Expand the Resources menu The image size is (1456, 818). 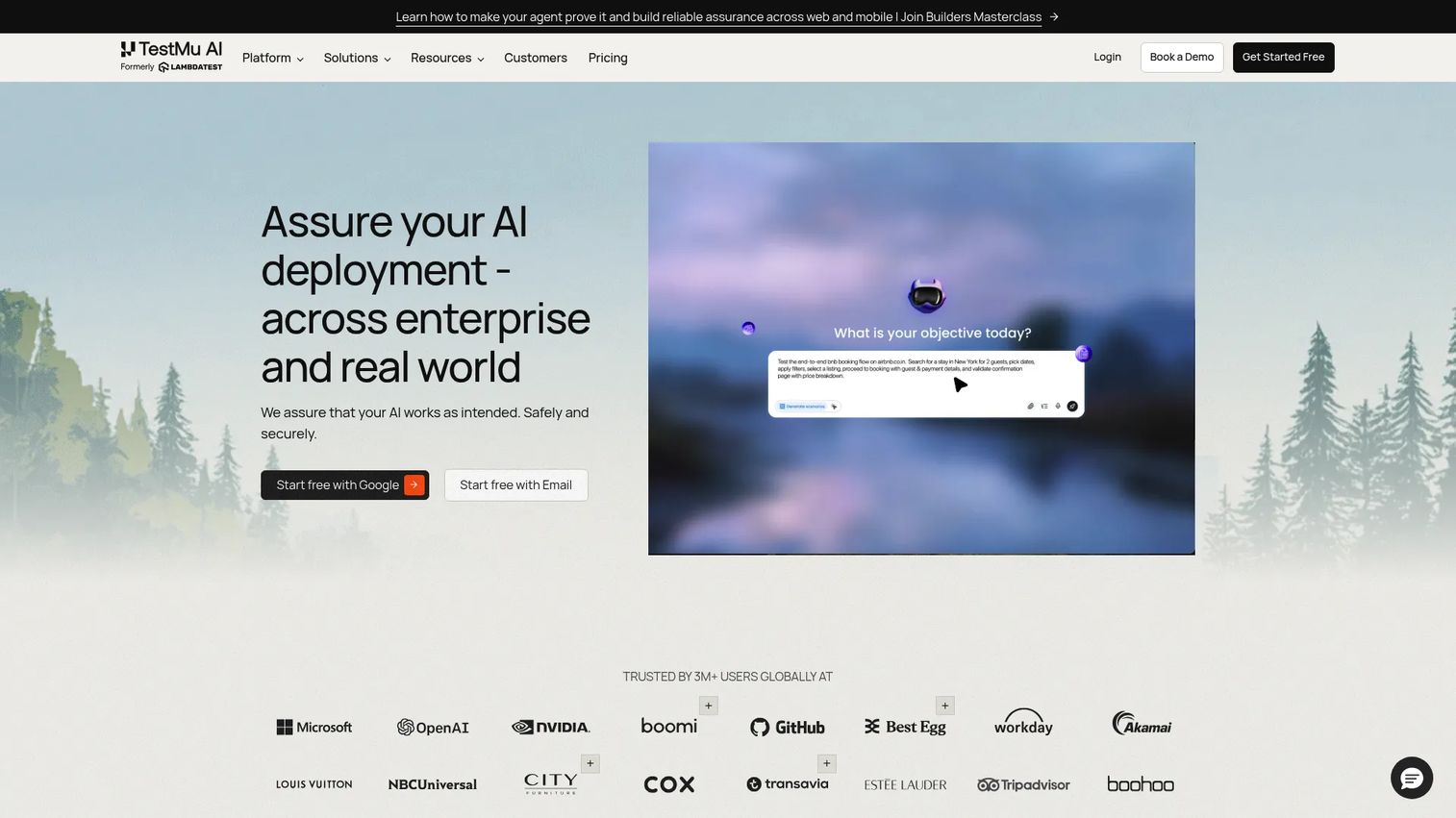click(x=447, y=58)
